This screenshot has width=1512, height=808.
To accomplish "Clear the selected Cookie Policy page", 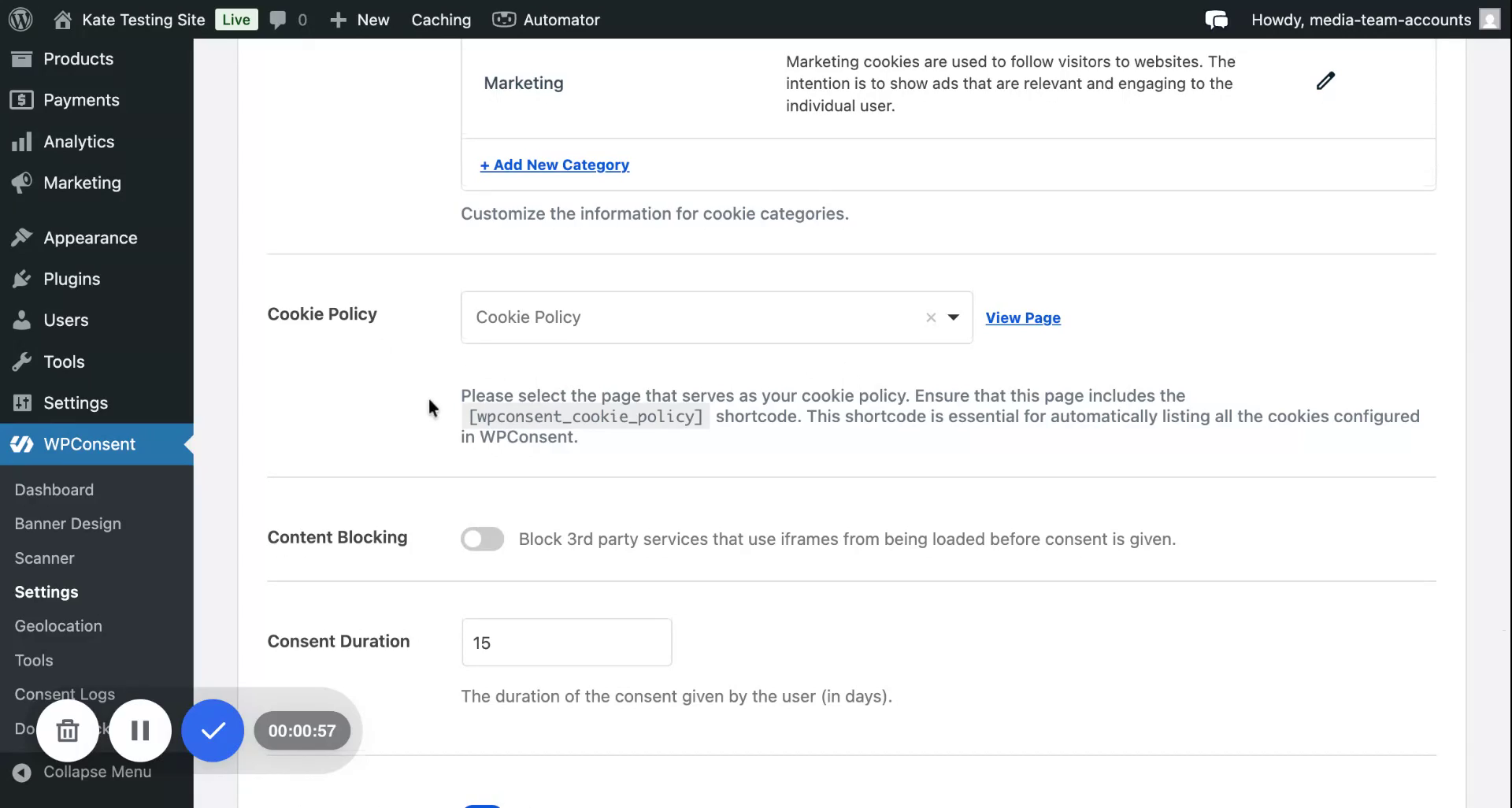I will 931,317.
